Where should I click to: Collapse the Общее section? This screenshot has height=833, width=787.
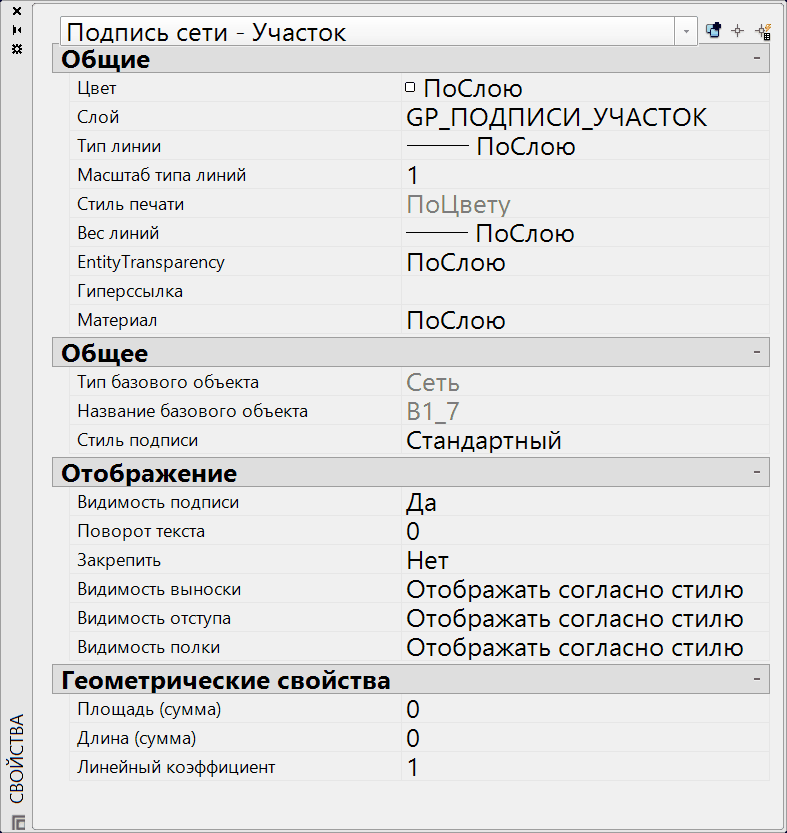click(x=757, y=352)
